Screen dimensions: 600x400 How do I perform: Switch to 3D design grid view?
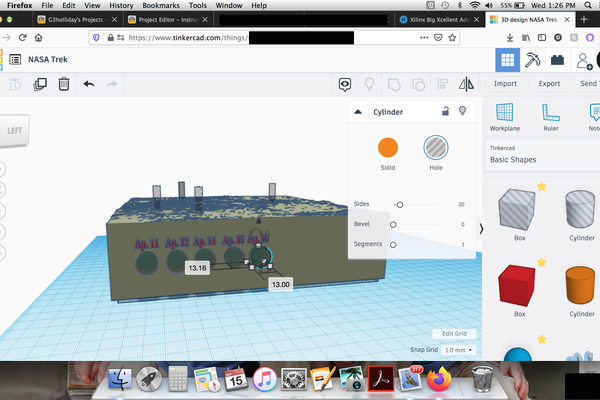click(507, 60)
